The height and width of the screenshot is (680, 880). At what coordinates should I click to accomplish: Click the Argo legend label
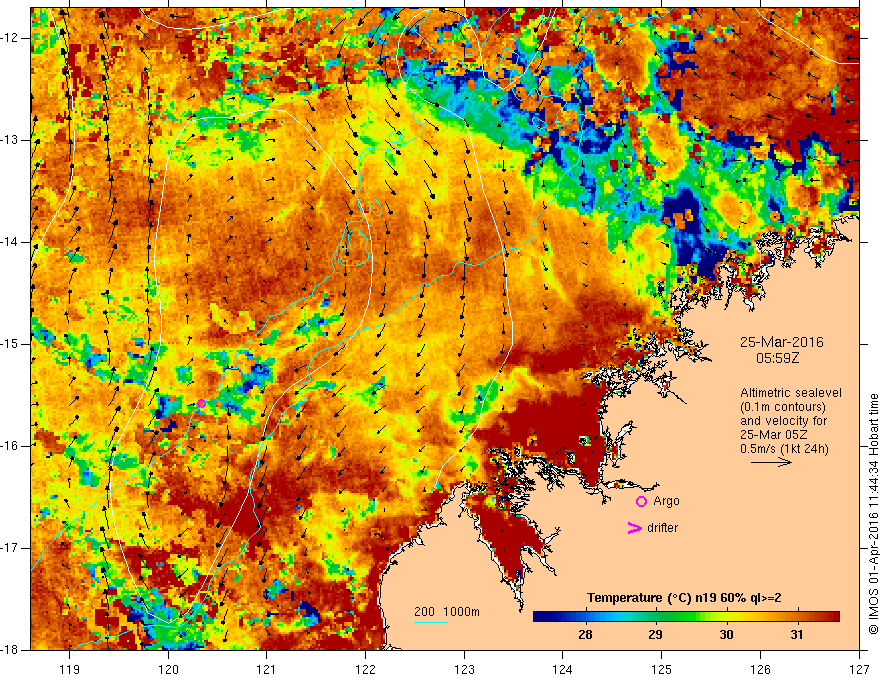click(x=666, y=501)
